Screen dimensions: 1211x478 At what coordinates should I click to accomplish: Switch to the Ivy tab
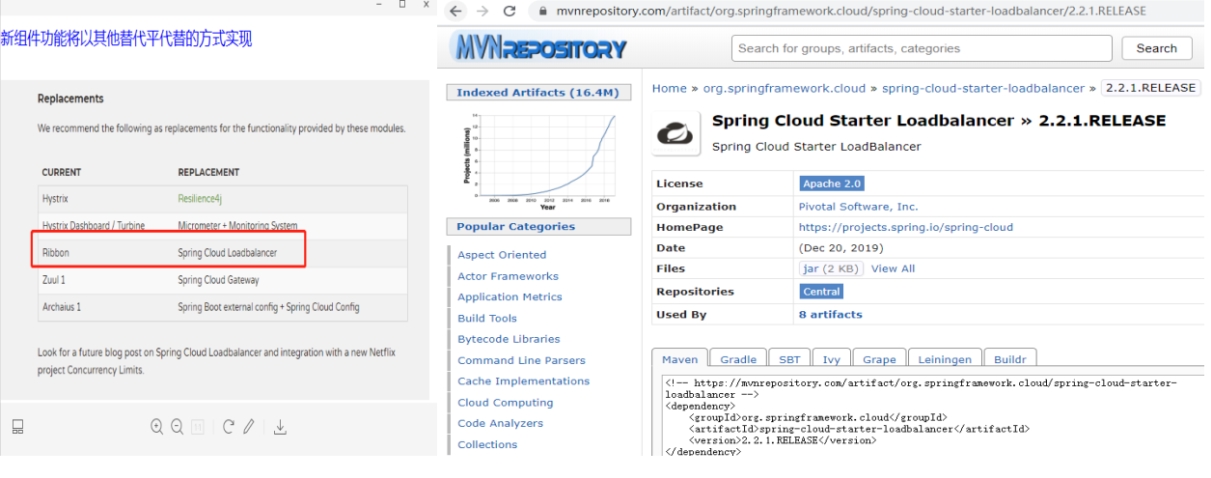pyautogui.click(x=832, y=359)
